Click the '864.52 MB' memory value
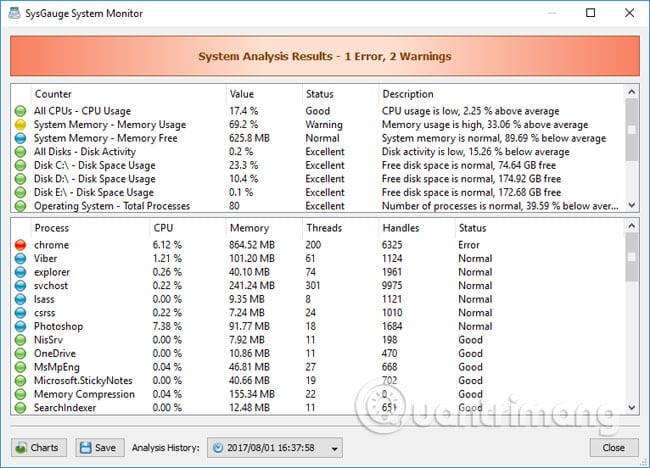The image size is (650, 468). (252, 245)
